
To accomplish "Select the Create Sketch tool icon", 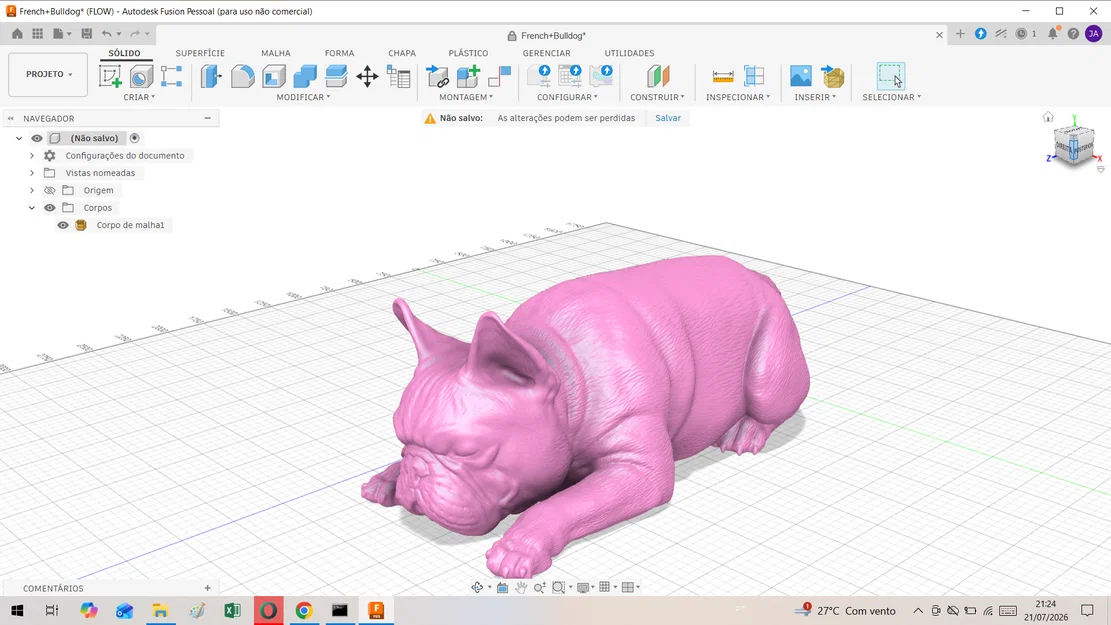I will [110, 76].
